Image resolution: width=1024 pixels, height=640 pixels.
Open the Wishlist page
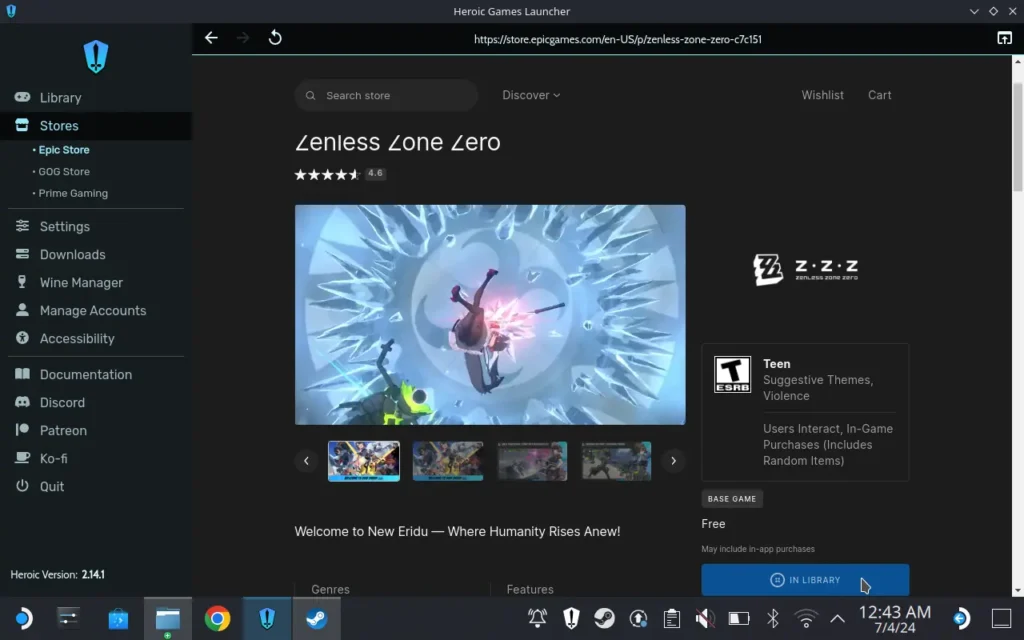[x=822, y=95]
